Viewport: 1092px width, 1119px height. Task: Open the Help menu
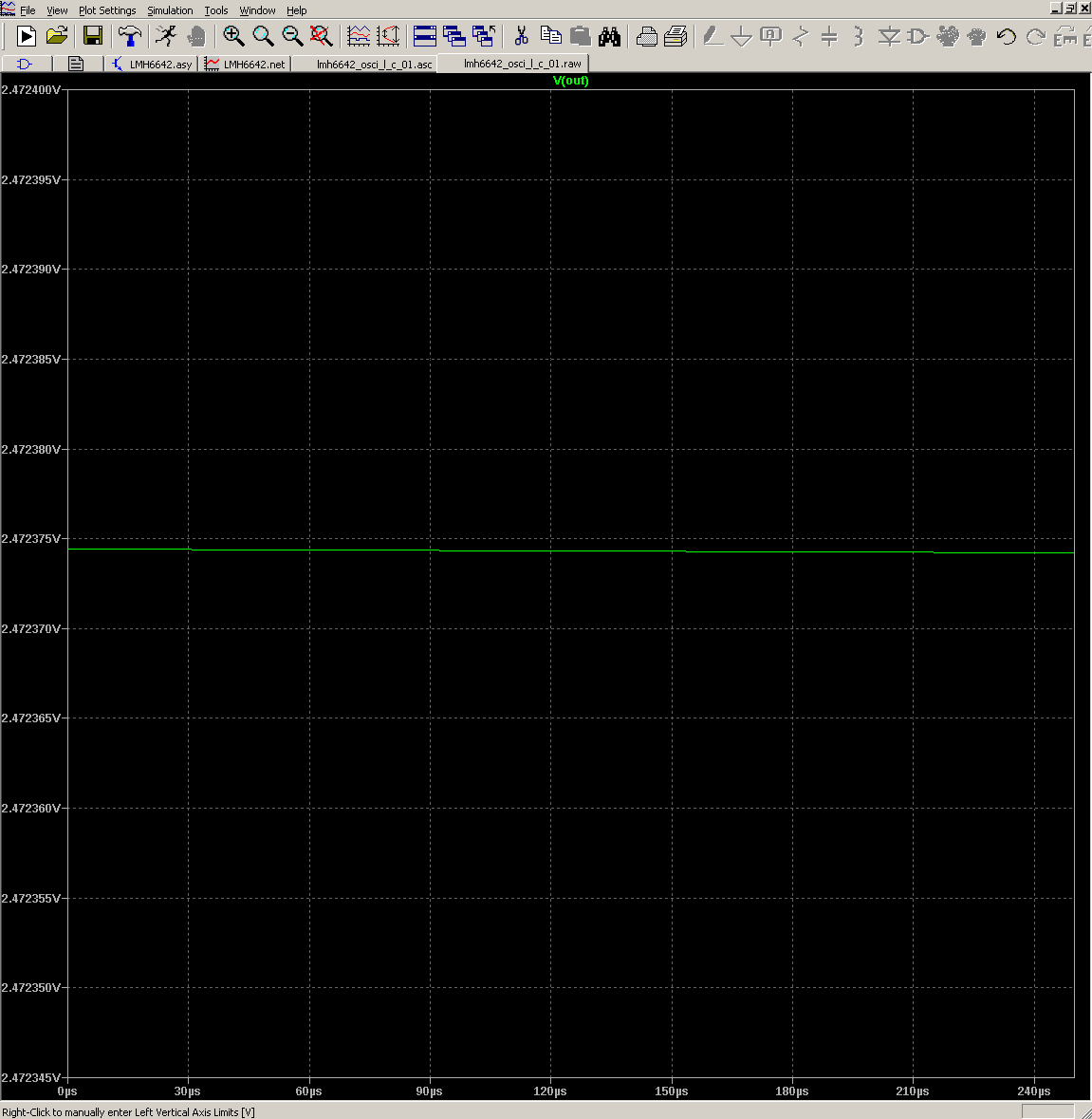coord(297,10)
